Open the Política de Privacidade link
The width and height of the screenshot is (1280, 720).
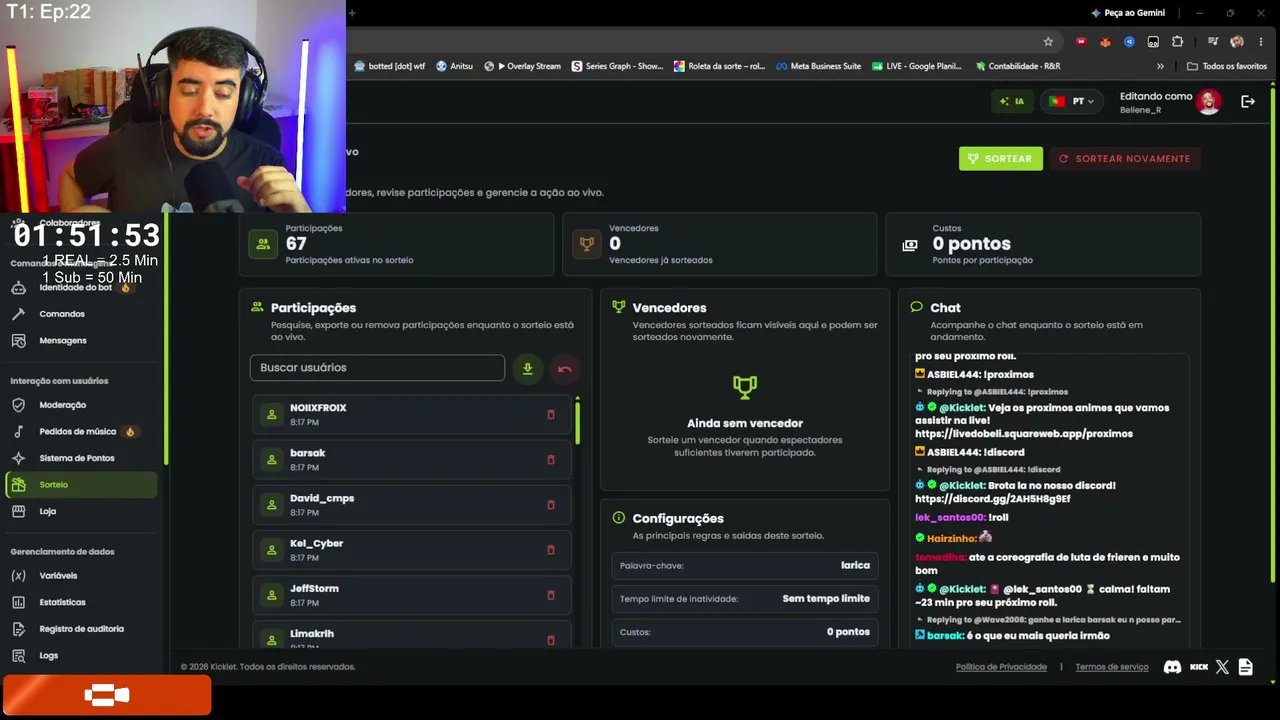1001,667
